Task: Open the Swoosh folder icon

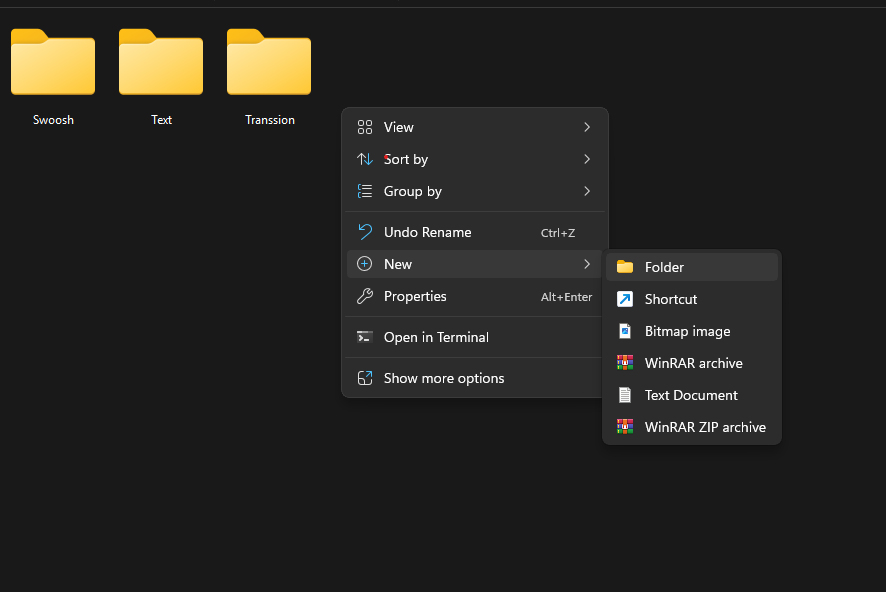Action: tap(53, 63)
